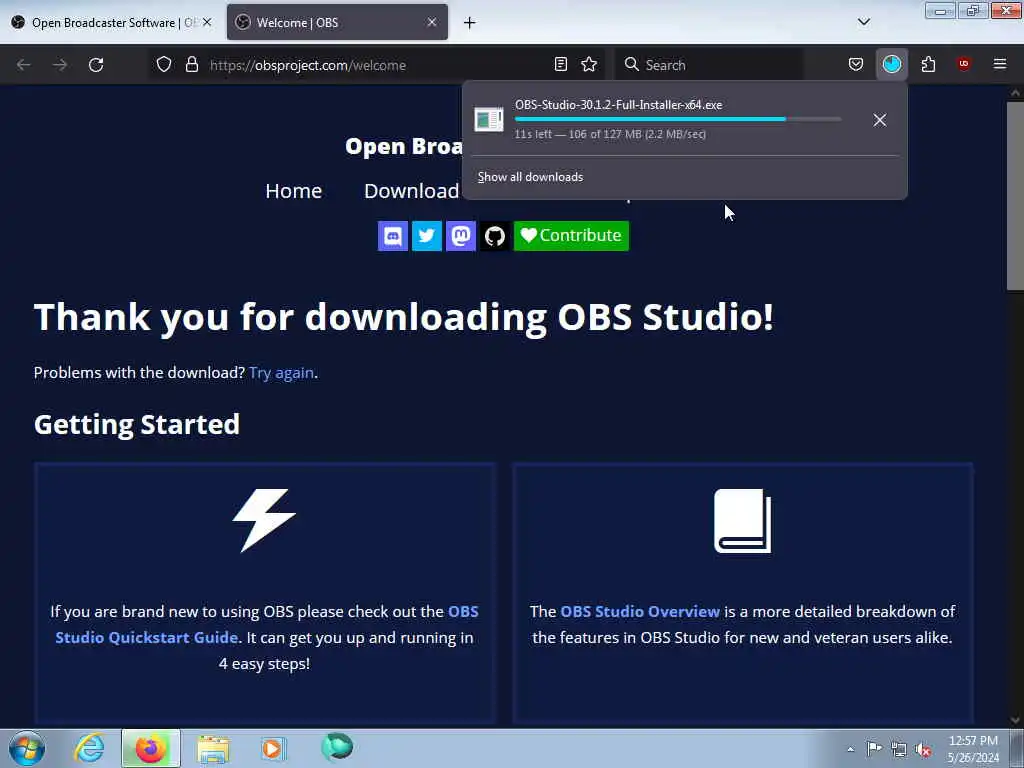Click the OBS installer file icon in downloads

pyautogui.click(x=488, y=120)
